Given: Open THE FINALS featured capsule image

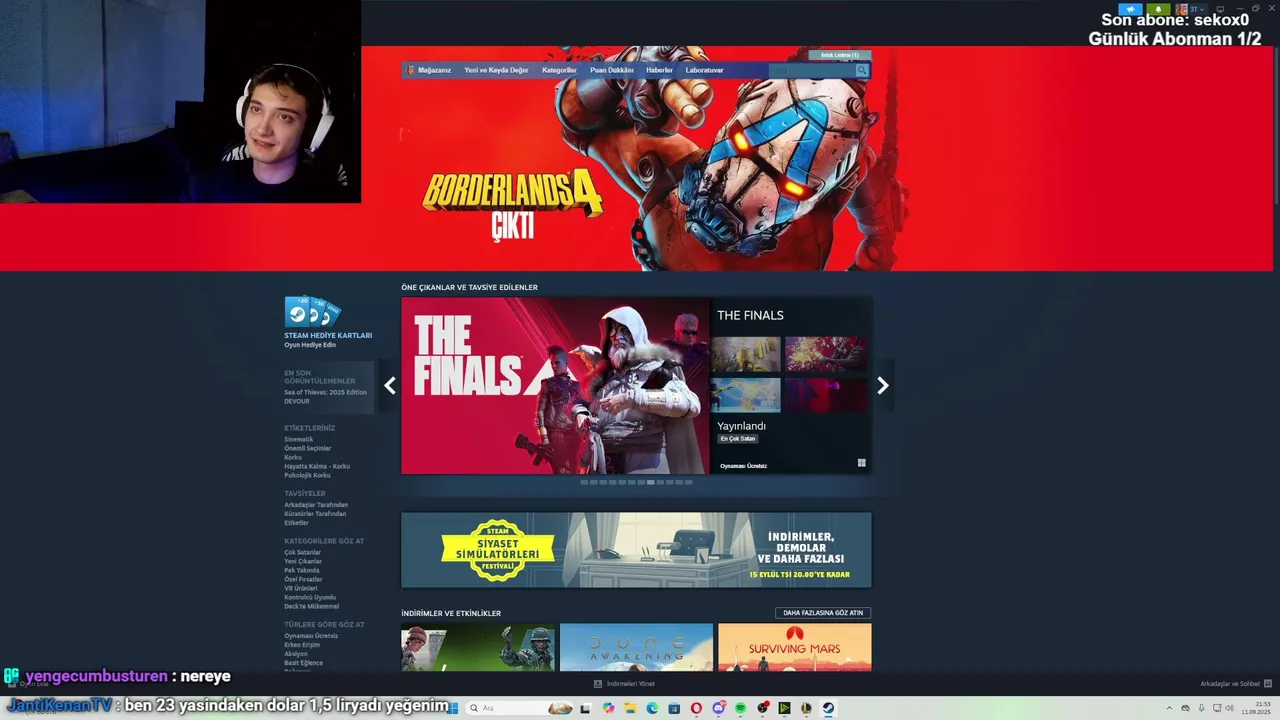Looking at the screenshot, I should click(x=555, y=386).
